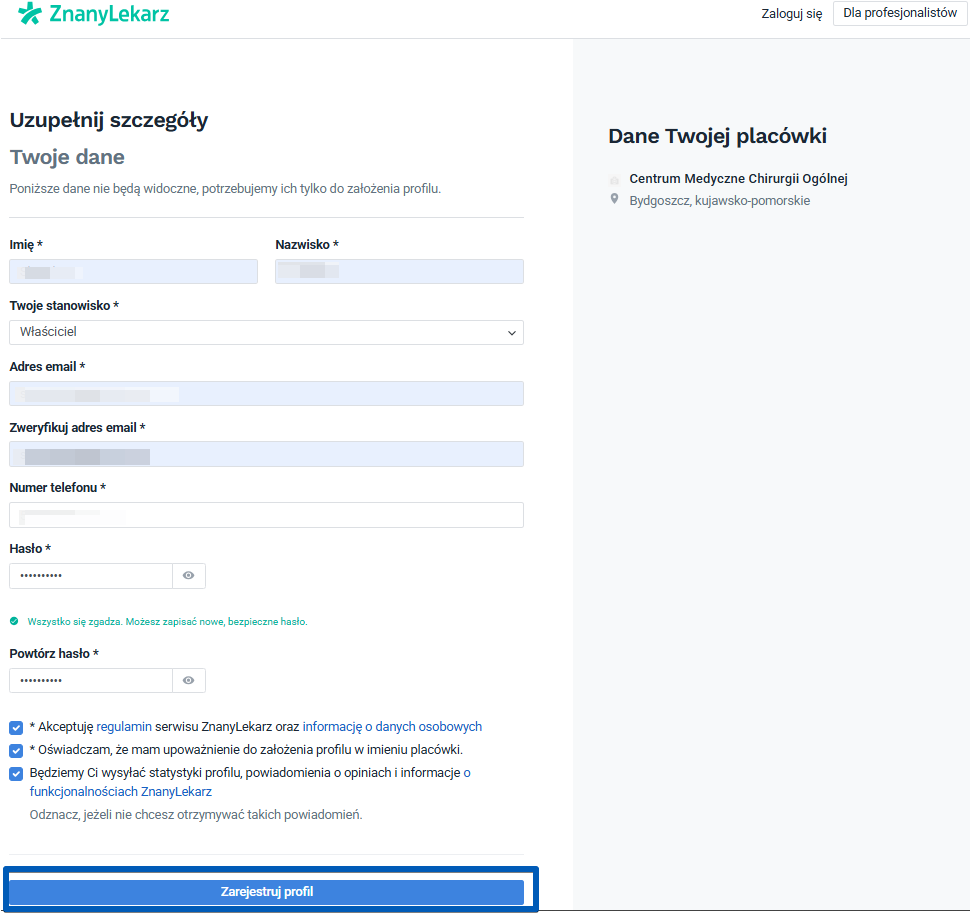The height and width of the screenshot is (915, 970).
Task: Expand the stanowisko combo box chevron
Action: (511, 332)
